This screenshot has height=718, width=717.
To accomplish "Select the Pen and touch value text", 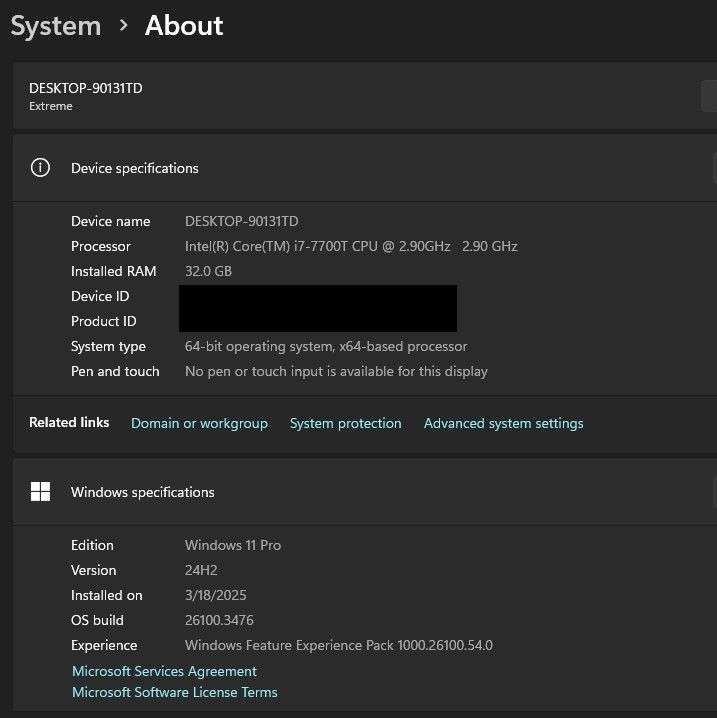I will [x=337, y=371].
